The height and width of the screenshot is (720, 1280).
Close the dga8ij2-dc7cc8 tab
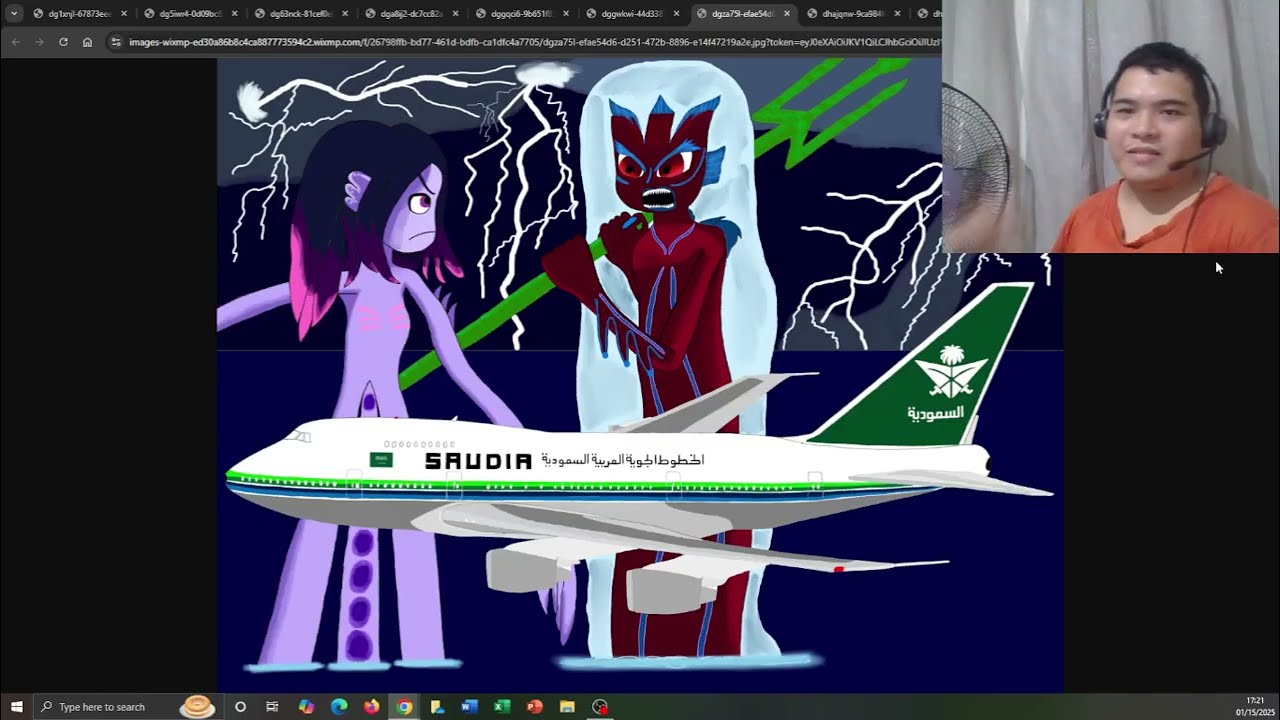click(x=456, y=14)
